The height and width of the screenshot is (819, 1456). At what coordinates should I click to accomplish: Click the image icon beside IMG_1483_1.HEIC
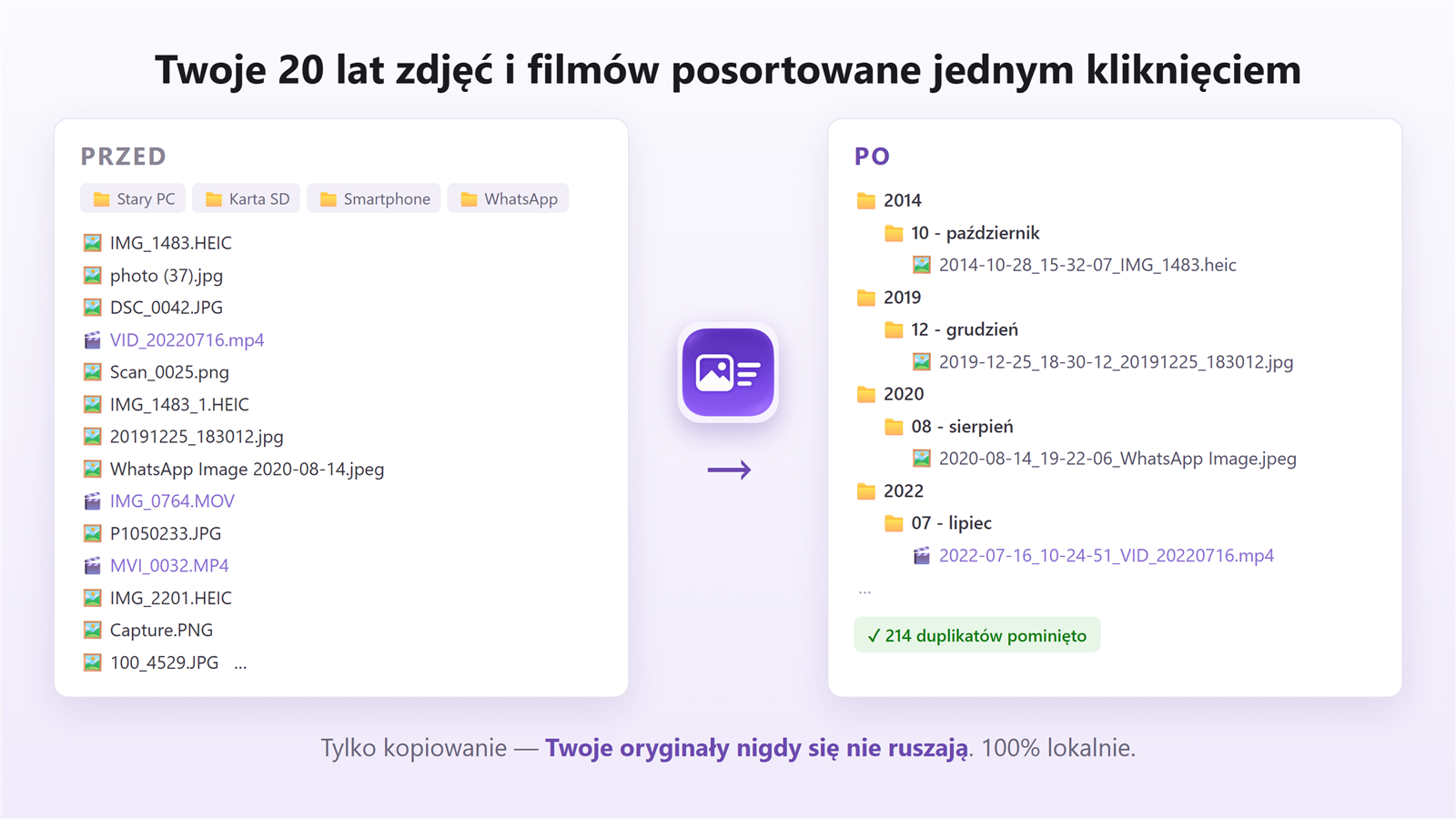[x=92, y=404]
